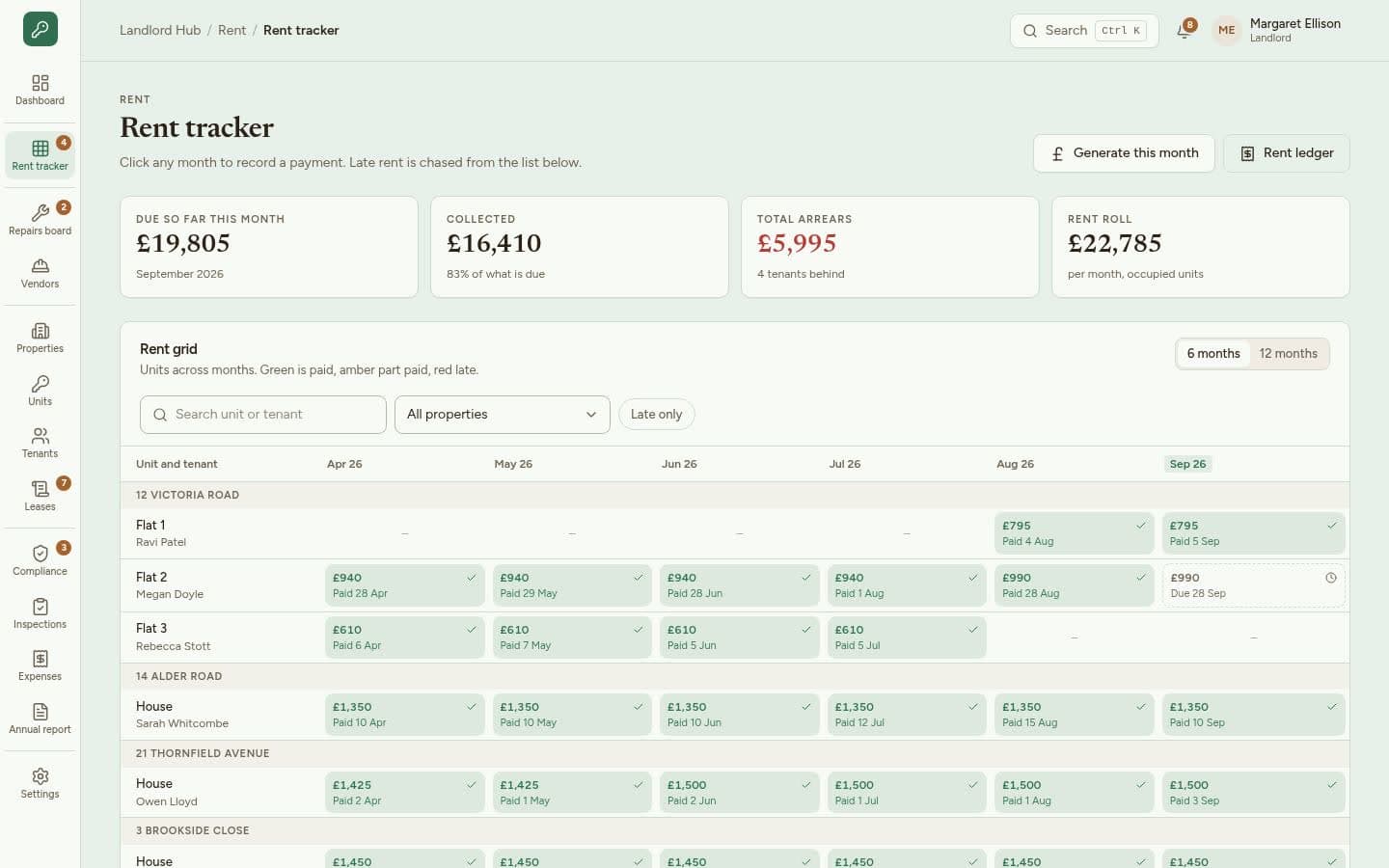Open the Tenants list
This screenshot has height=868, width=1389.
(x=41, y=443)
